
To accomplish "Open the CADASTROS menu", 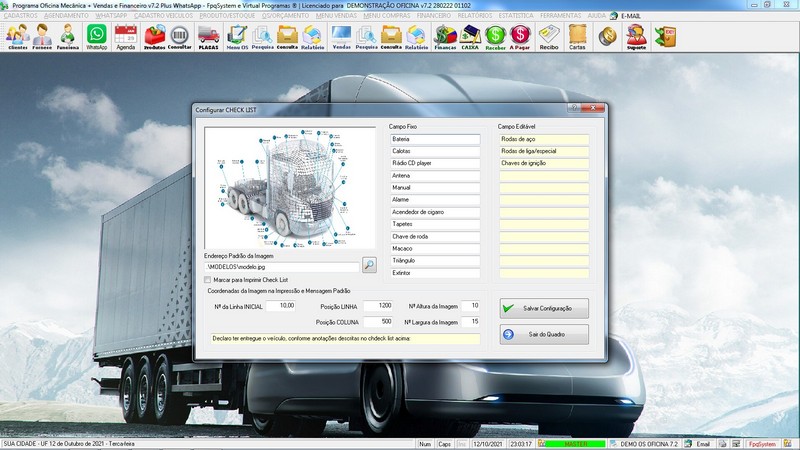I will [20, 16].
